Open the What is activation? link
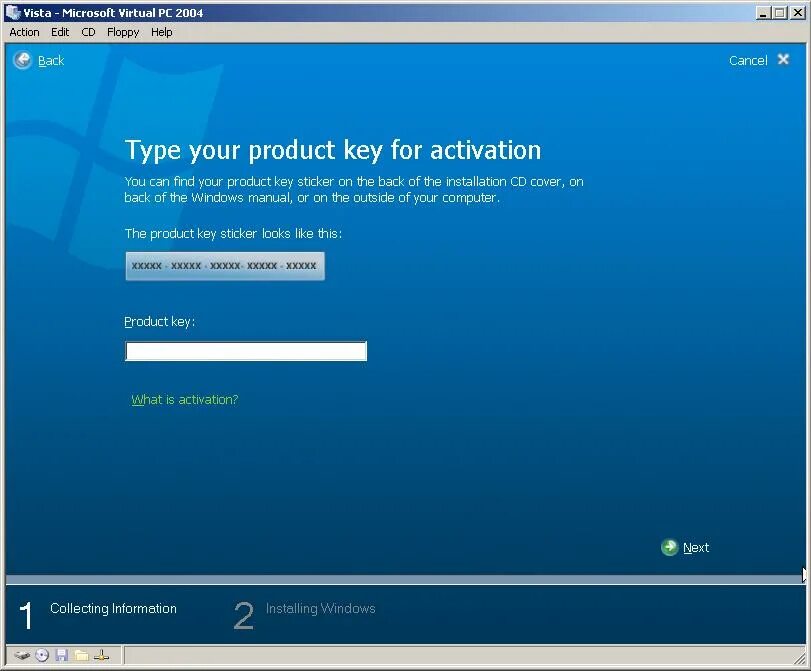Screen dimensions: 811x671 185,399
